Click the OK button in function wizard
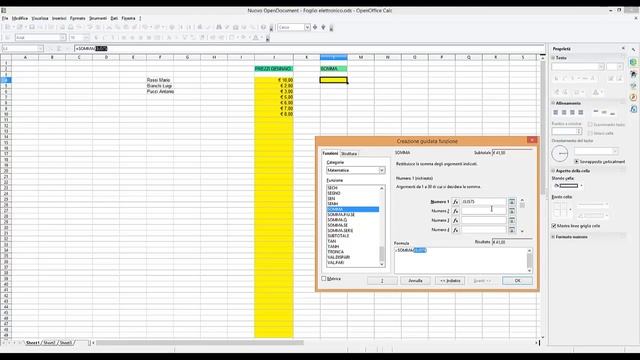The width and height of the screenshot is (640, 360). point(517,280)
